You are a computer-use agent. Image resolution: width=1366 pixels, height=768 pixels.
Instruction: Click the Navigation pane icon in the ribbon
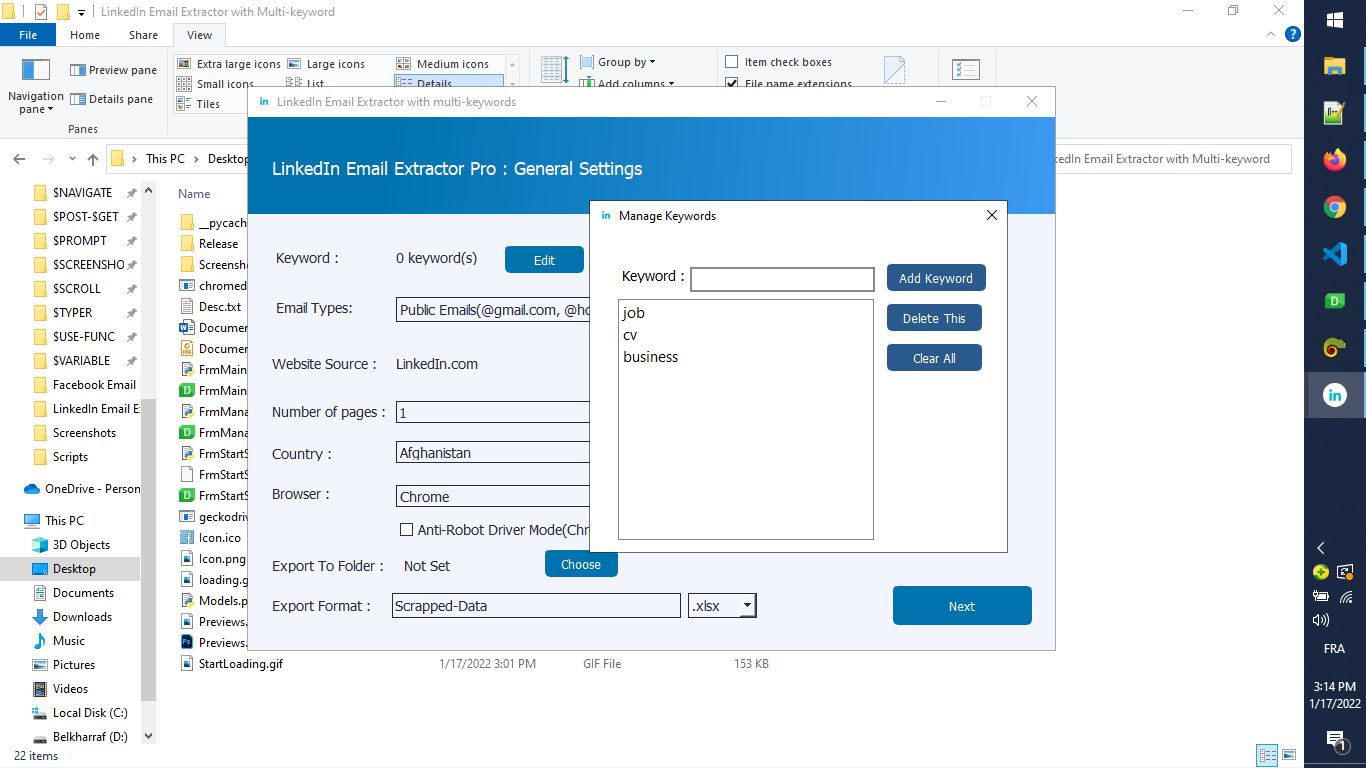tap(36, 70)
